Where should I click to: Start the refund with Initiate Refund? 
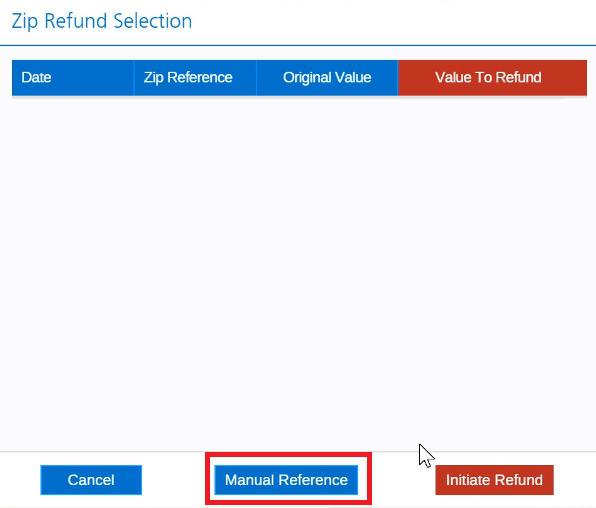[494, 480]
